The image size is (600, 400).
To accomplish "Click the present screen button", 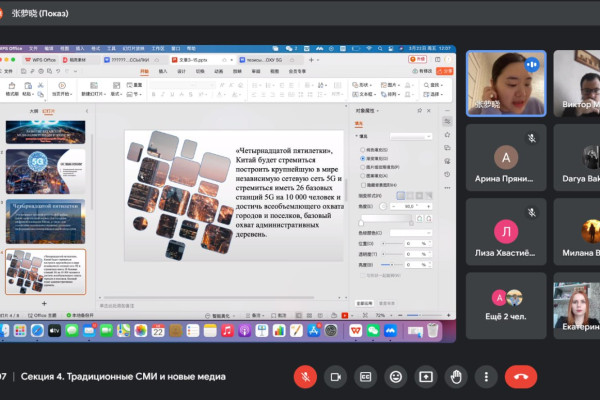I will (426, 376).
